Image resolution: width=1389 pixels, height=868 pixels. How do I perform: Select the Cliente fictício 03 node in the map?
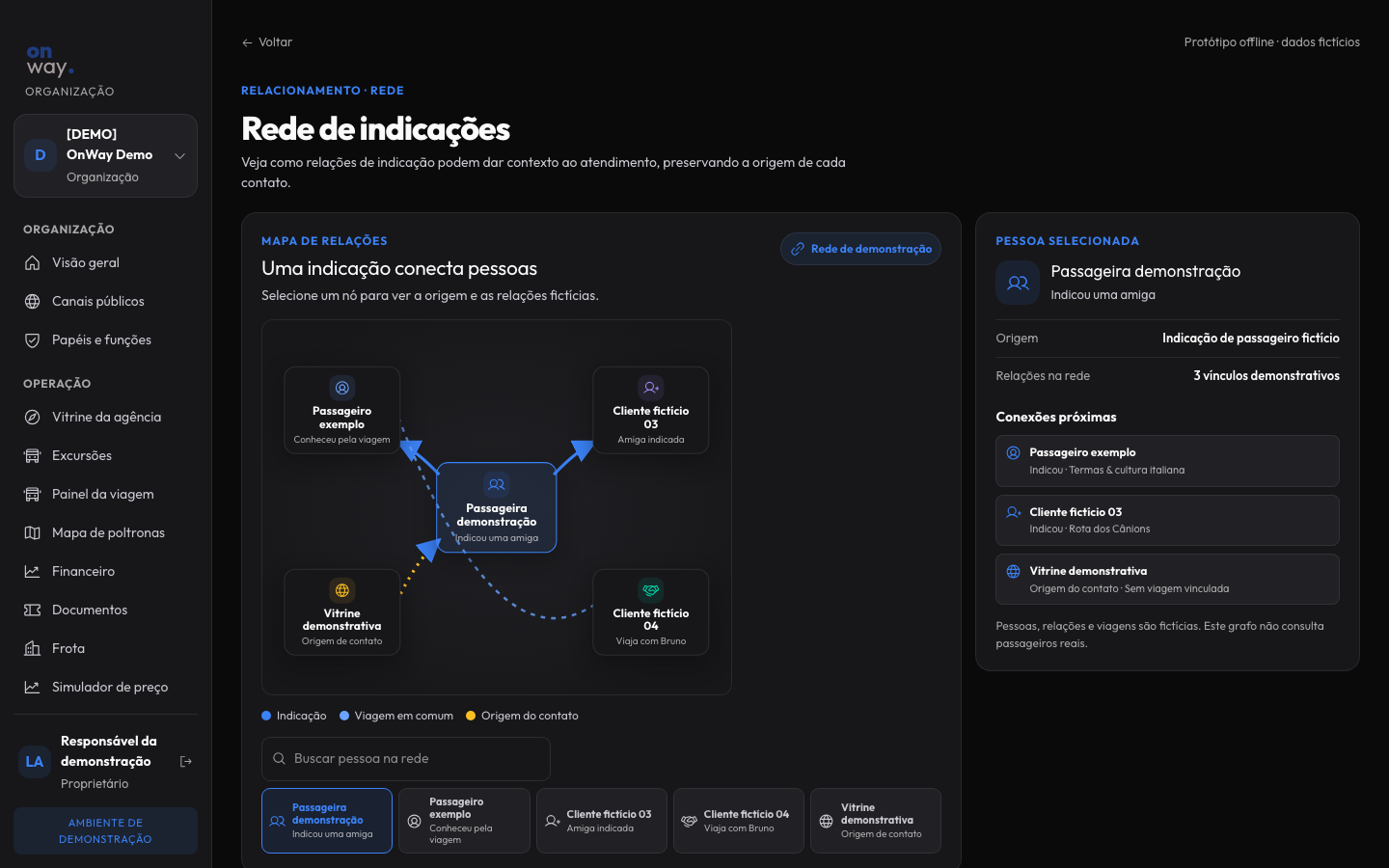(651, 410)
